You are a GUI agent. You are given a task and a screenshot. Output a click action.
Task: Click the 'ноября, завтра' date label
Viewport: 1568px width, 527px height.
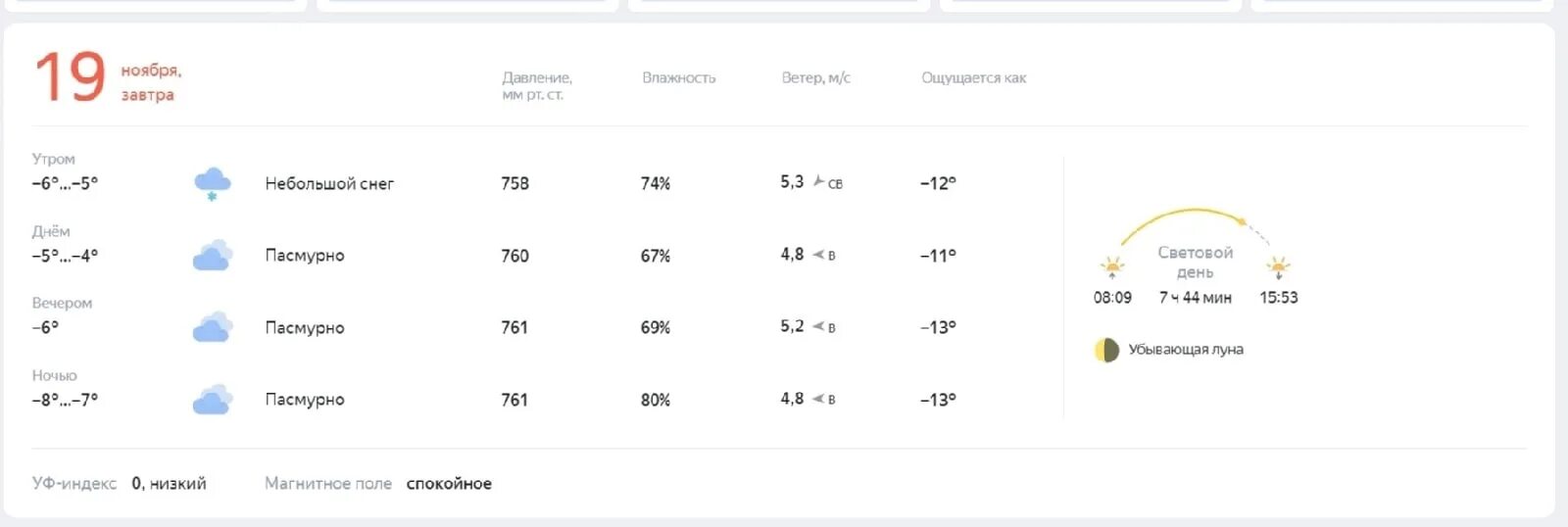(x=151, y=82)
